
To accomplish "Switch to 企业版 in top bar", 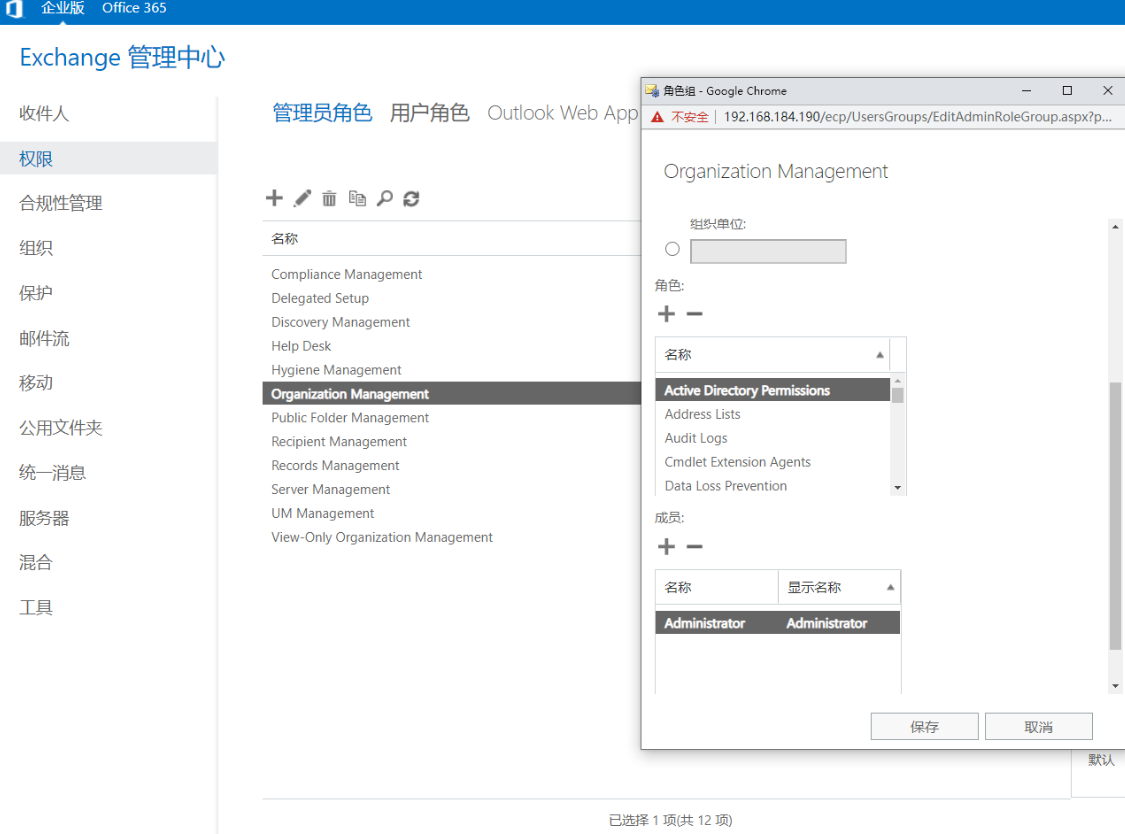I will [x=62, y=8].
